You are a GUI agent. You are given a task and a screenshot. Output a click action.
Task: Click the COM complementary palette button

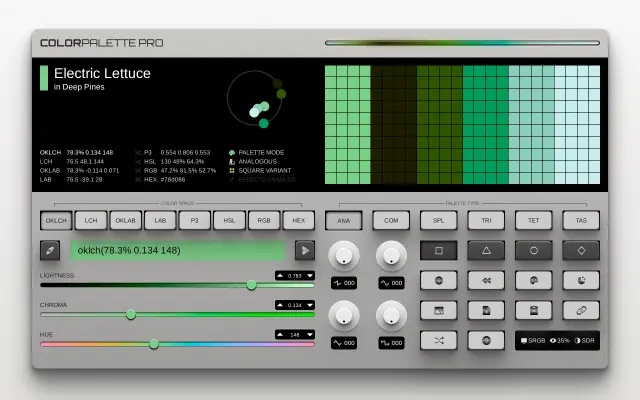pyautogui.click(x=391, y=220)
